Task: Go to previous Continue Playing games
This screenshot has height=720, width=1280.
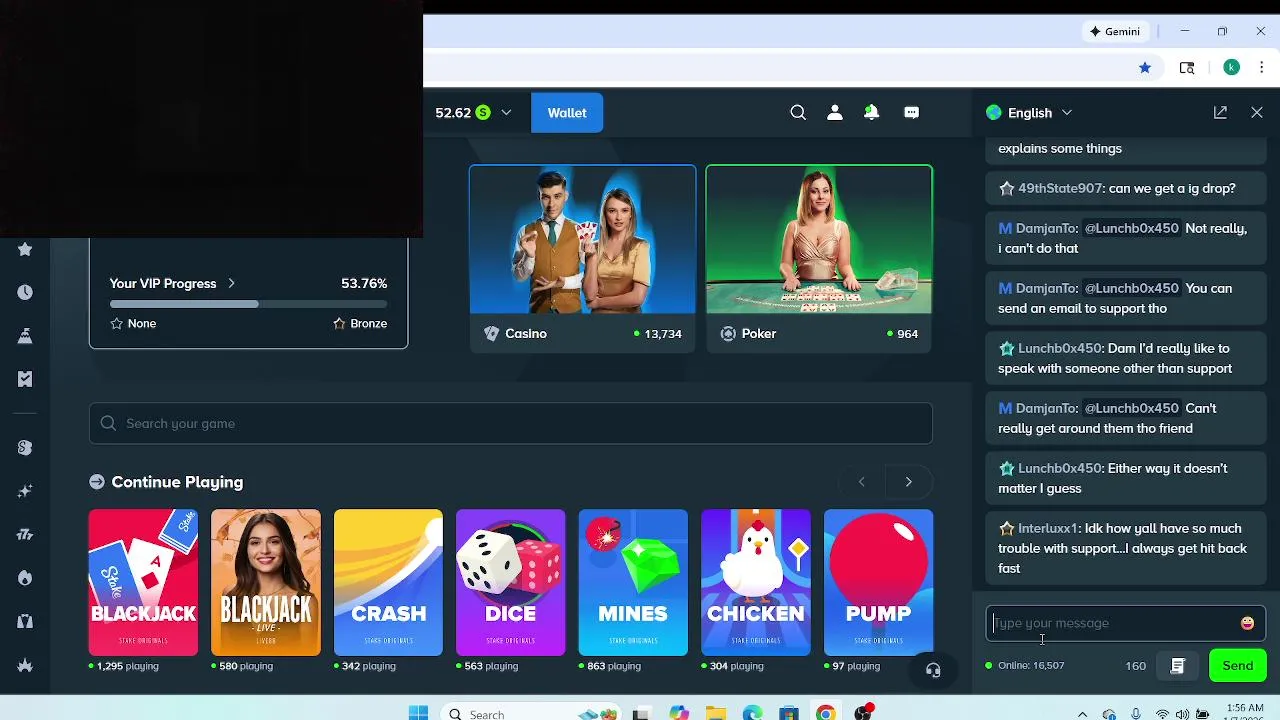Action: click(861, 482)
